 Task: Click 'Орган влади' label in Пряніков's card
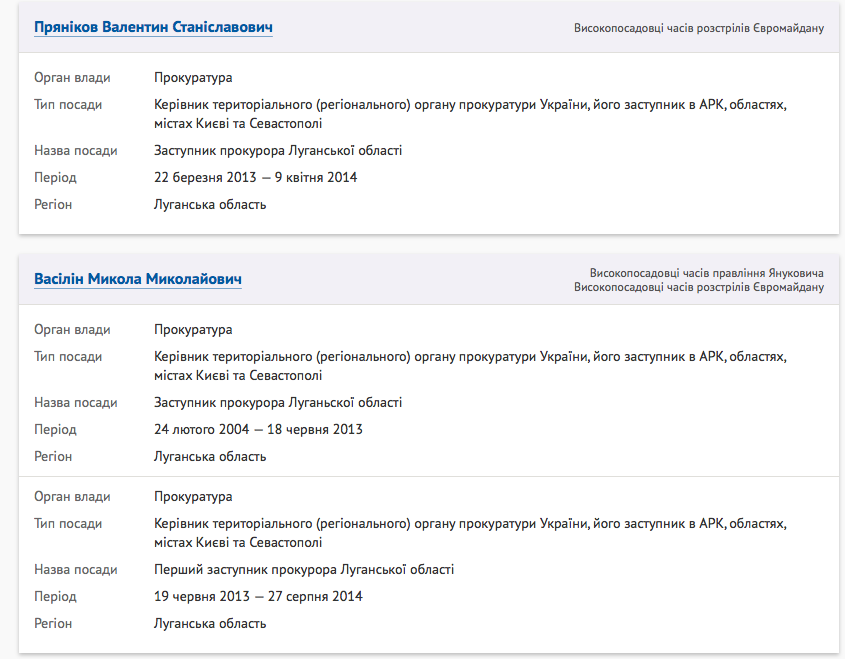coord(72,78)
